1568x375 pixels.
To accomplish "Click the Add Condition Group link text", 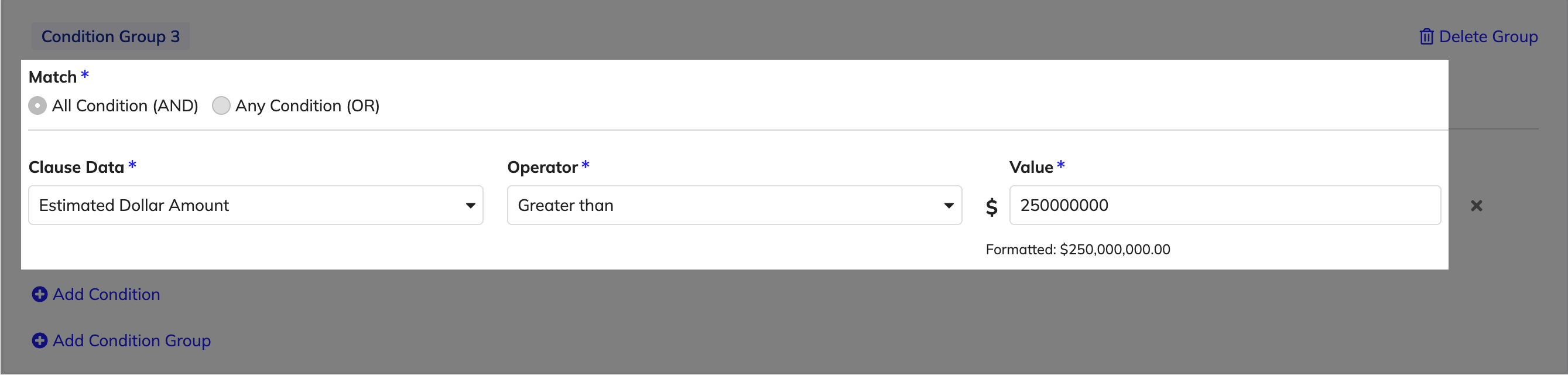I will point(132,341).
